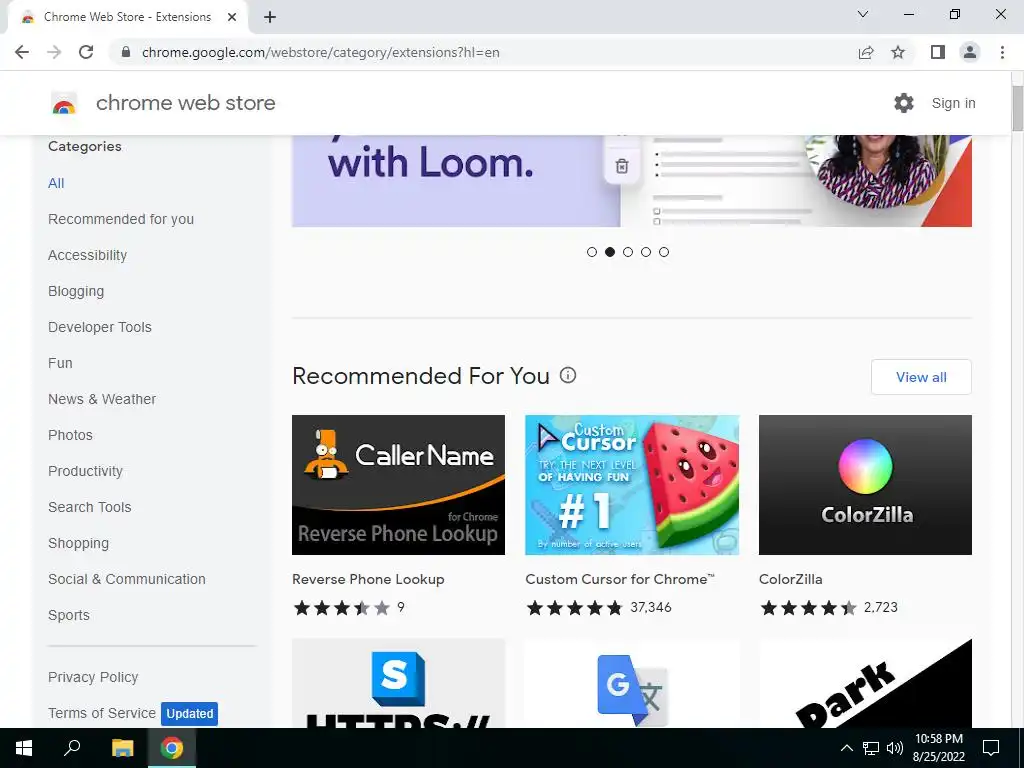
Task: Reload the page with the refresh icon
Action: (86, 52)
